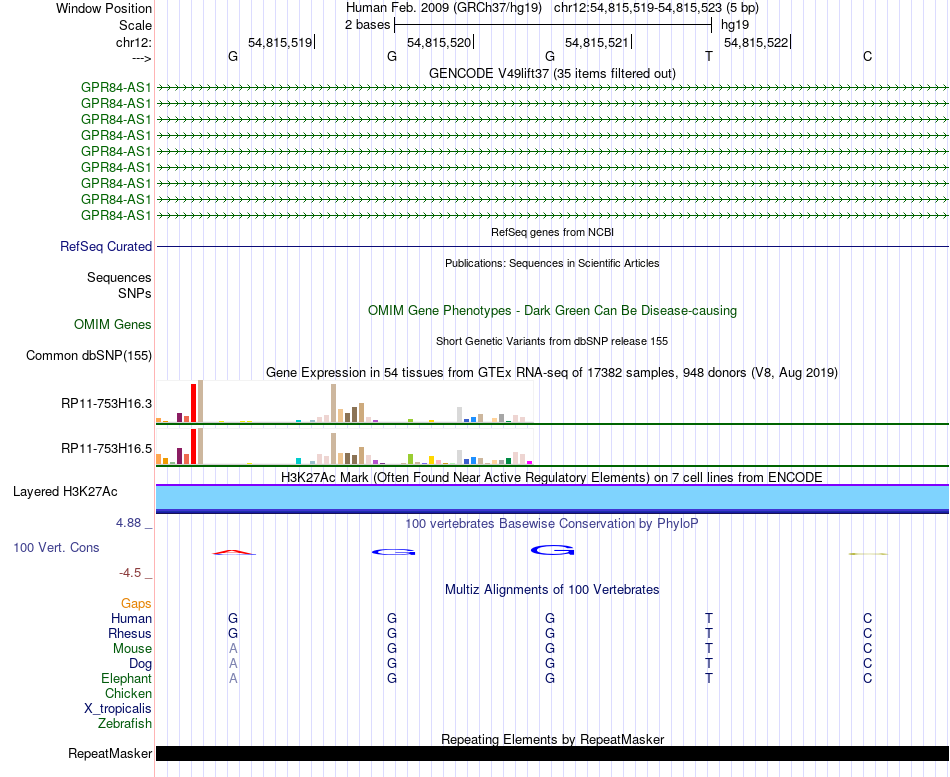The image size is (950, 777).
Task: Click the blue G conservation logo under 54,815,521
Action: coord(552,550)
